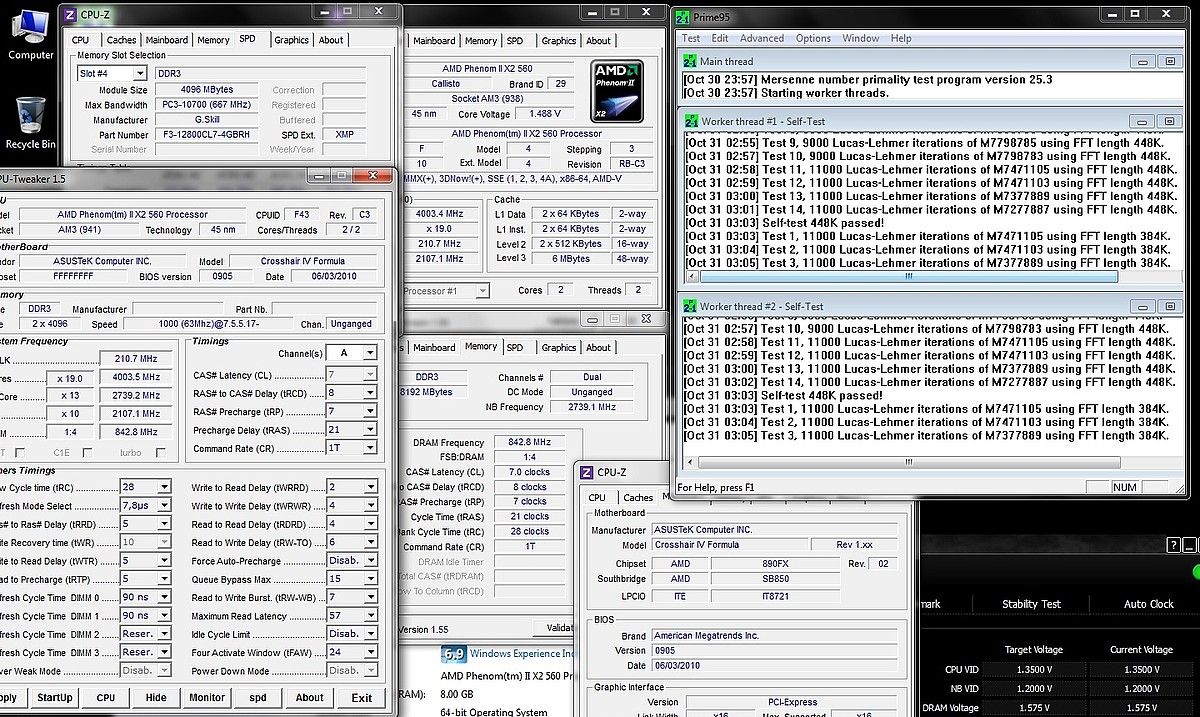Select the Auto Clock tab in dark utility
Image resolution: width=1200 pixels, height=717 pixels.
[x=1149, y=604]
